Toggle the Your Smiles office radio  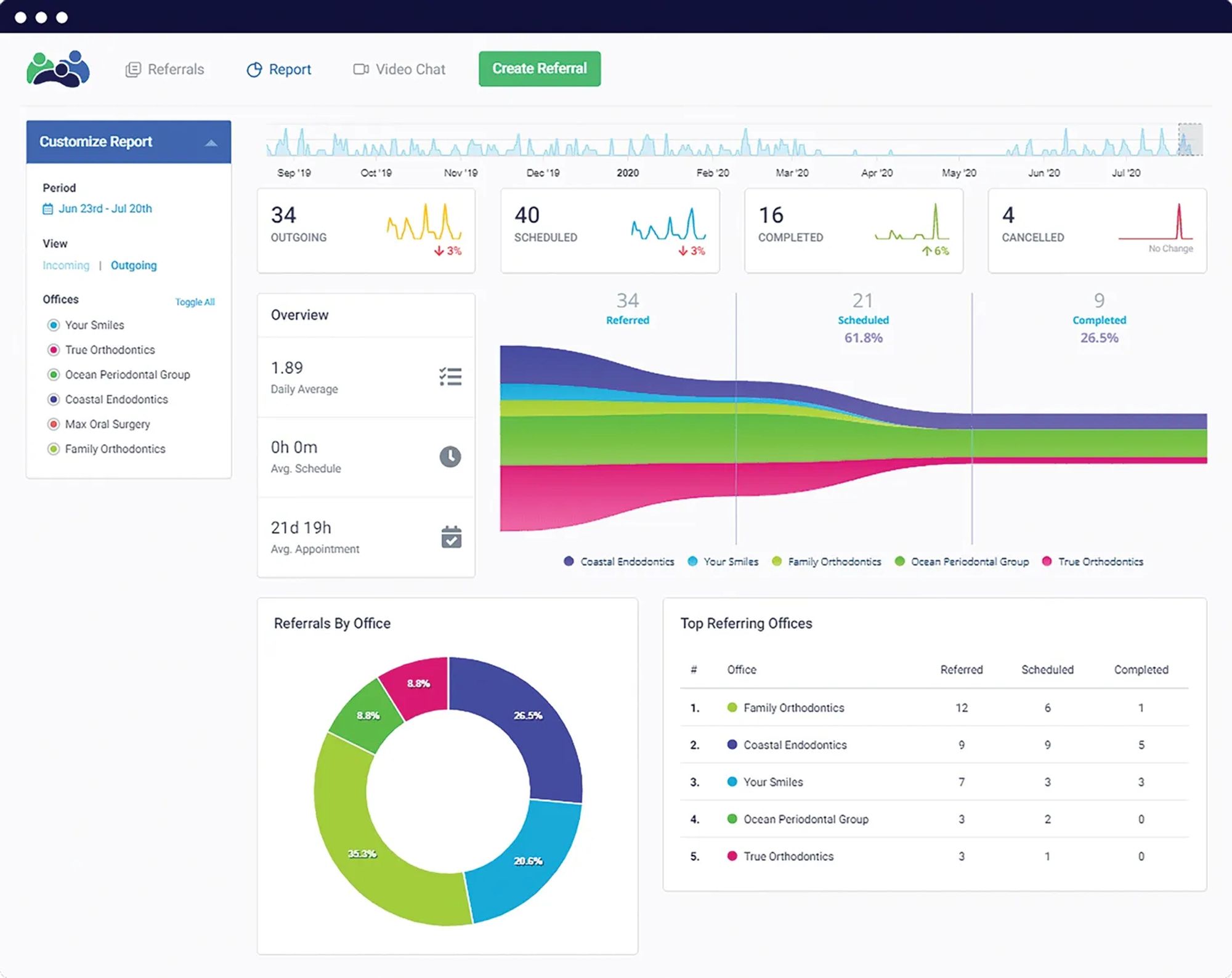pos(54,325)
